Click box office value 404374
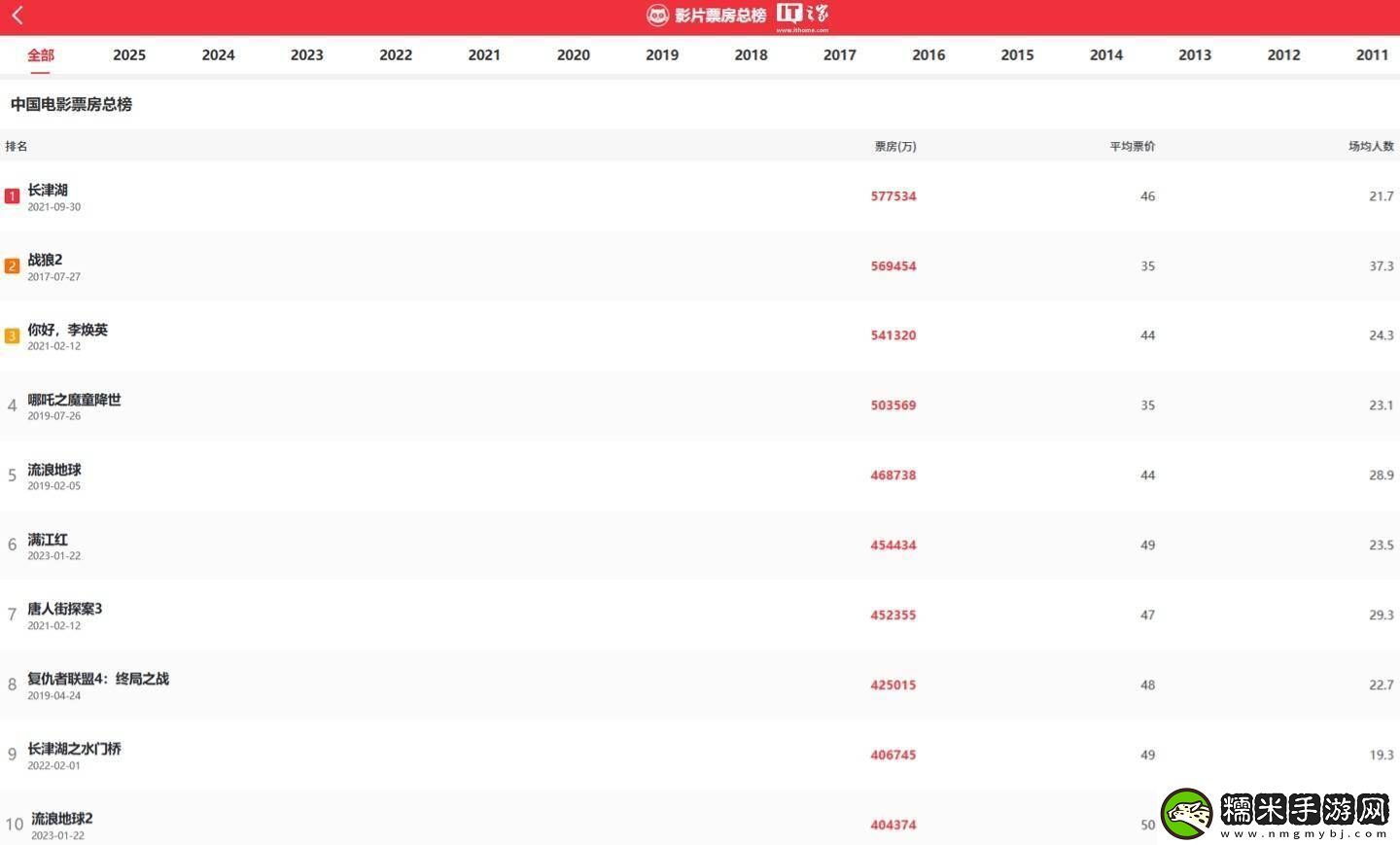This screenshot has width=1400, height=845. point(893,826)
